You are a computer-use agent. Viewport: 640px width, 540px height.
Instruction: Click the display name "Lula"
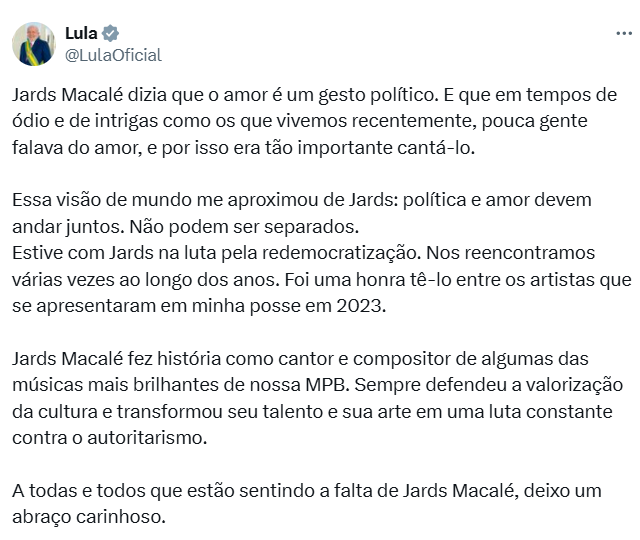(81, 33)
